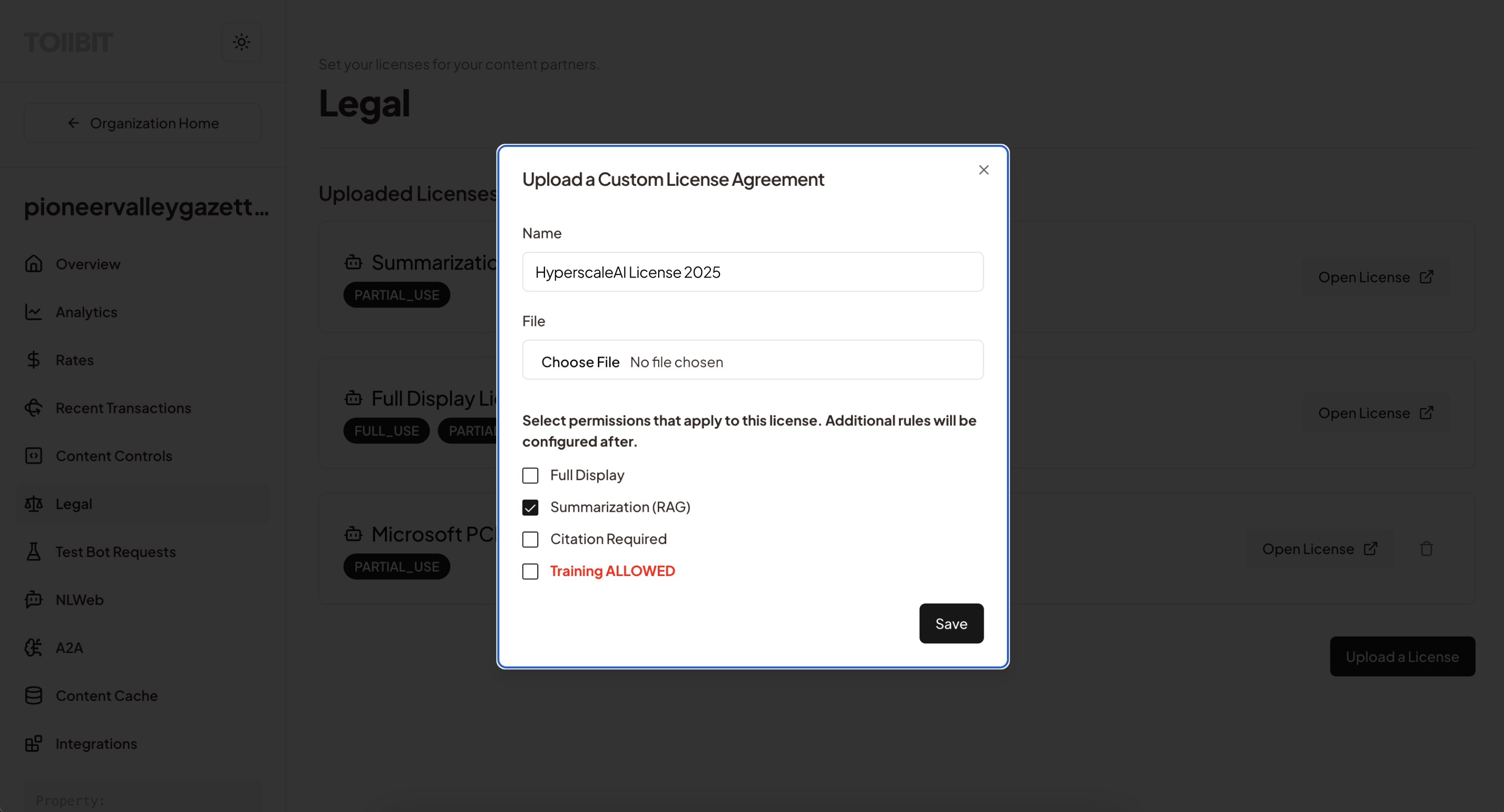
Task: Open Content Controls section
Action: [113, 456]
